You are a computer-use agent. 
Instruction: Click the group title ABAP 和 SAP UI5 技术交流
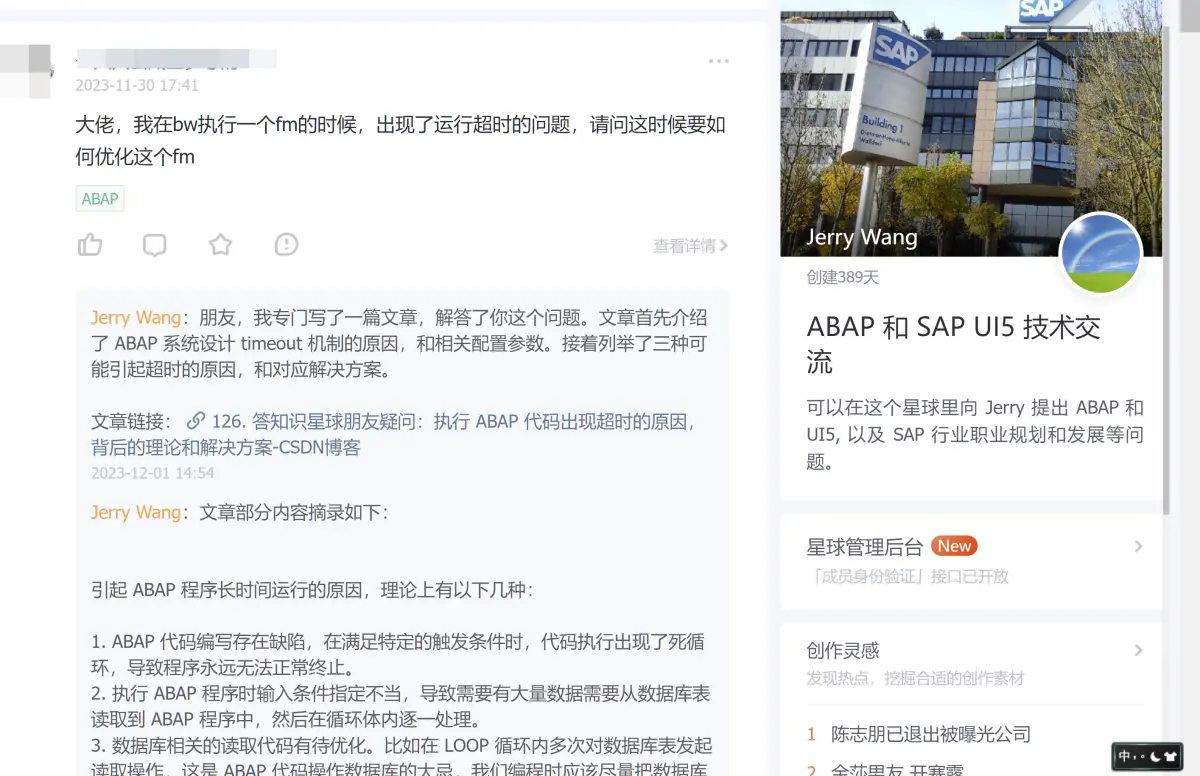tap(953, 344)
